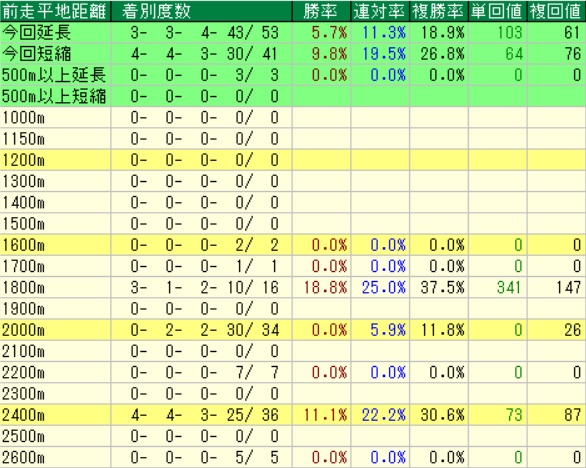Click the 26 value in 2000m row
586x468 pixels.
click(x=573, y=330)
